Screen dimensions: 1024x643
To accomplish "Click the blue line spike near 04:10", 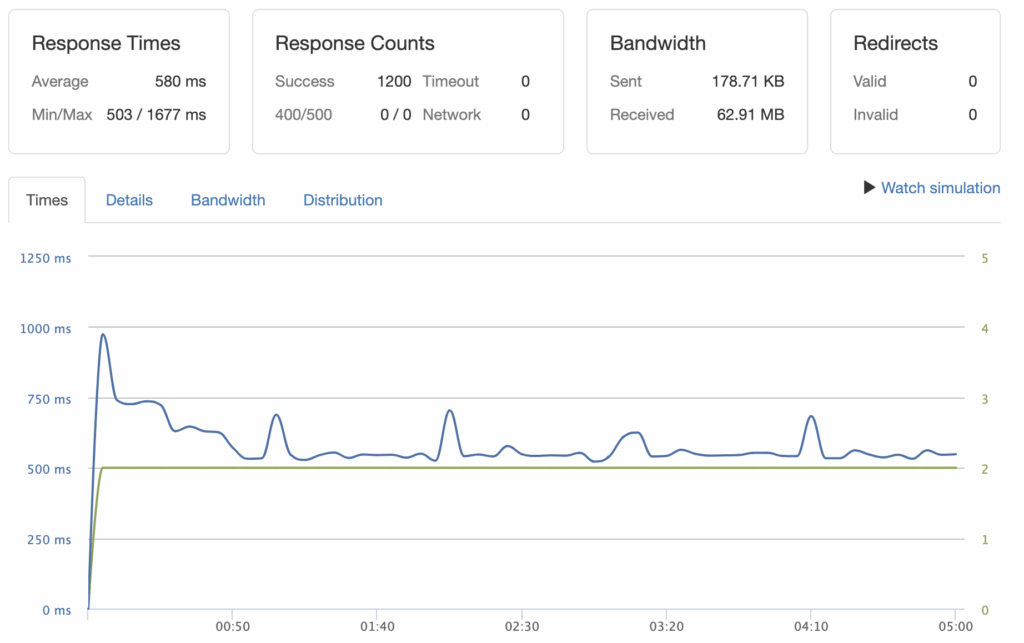I will 811,417.
